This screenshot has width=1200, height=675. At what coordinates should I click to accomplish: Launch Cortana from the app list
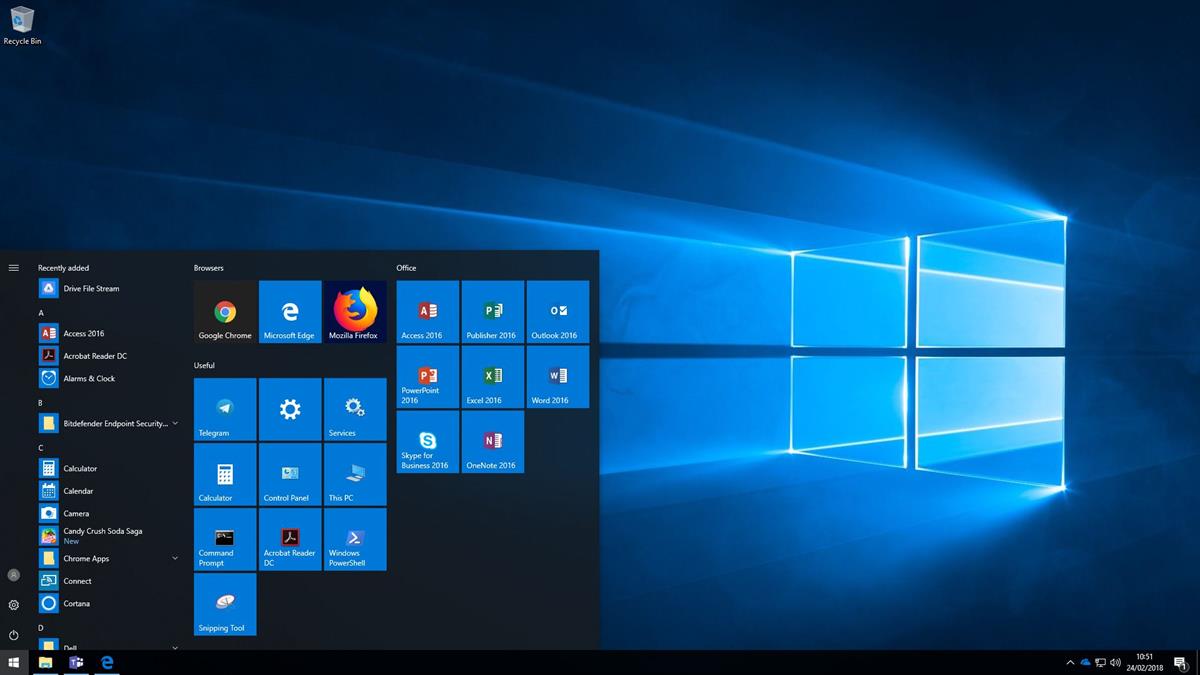pos(75,603)
